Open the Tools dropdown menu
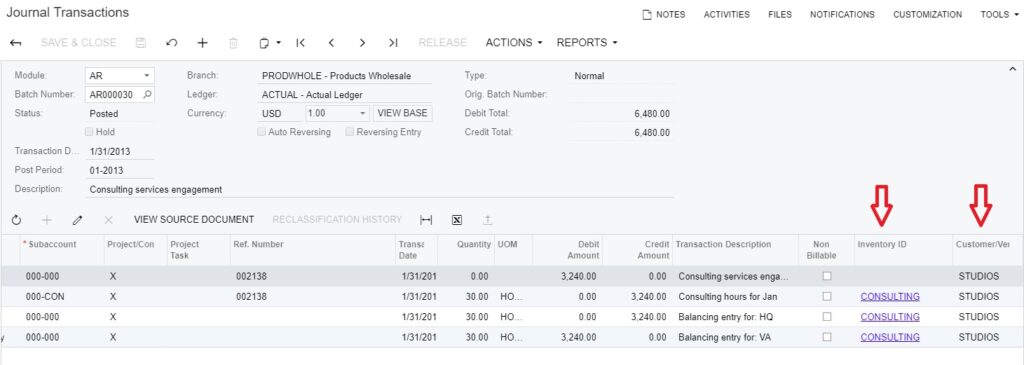This screenshot has width=1024, height=365. pos(999,14)
